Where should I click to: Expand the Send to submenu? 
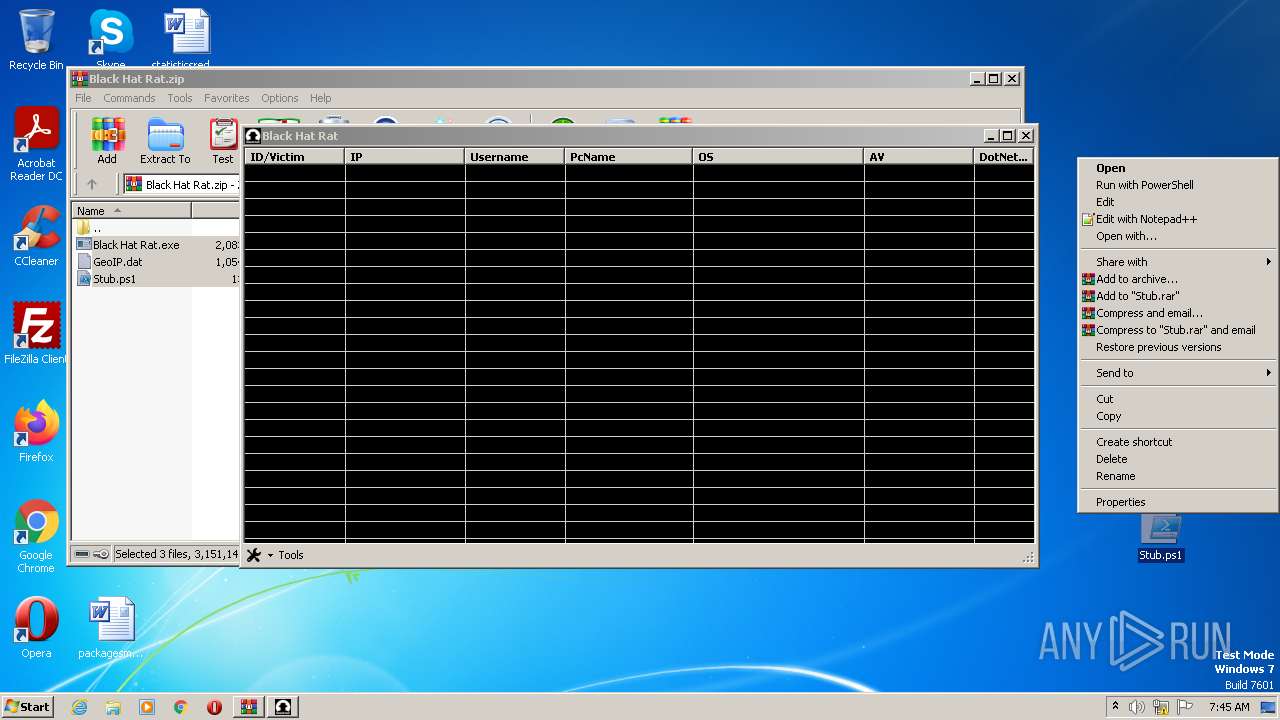pyautogui.click(x=1177, y=373)
